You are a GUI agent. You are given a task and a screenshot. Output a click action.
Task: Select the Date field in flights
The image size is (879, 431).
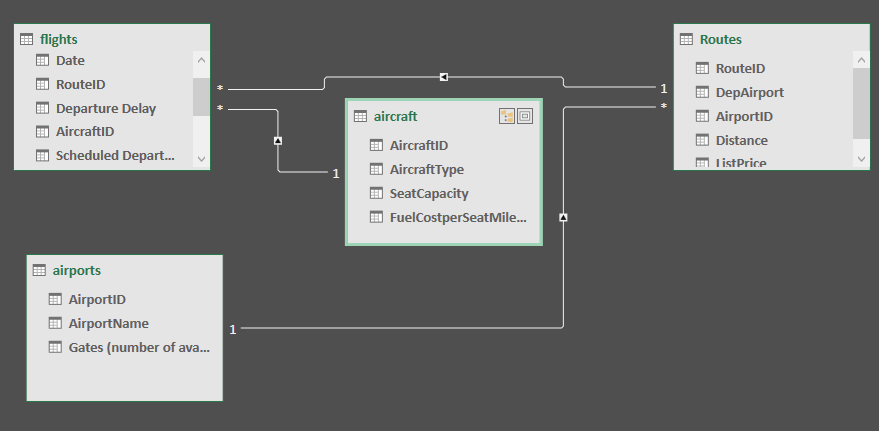[70, 61]
